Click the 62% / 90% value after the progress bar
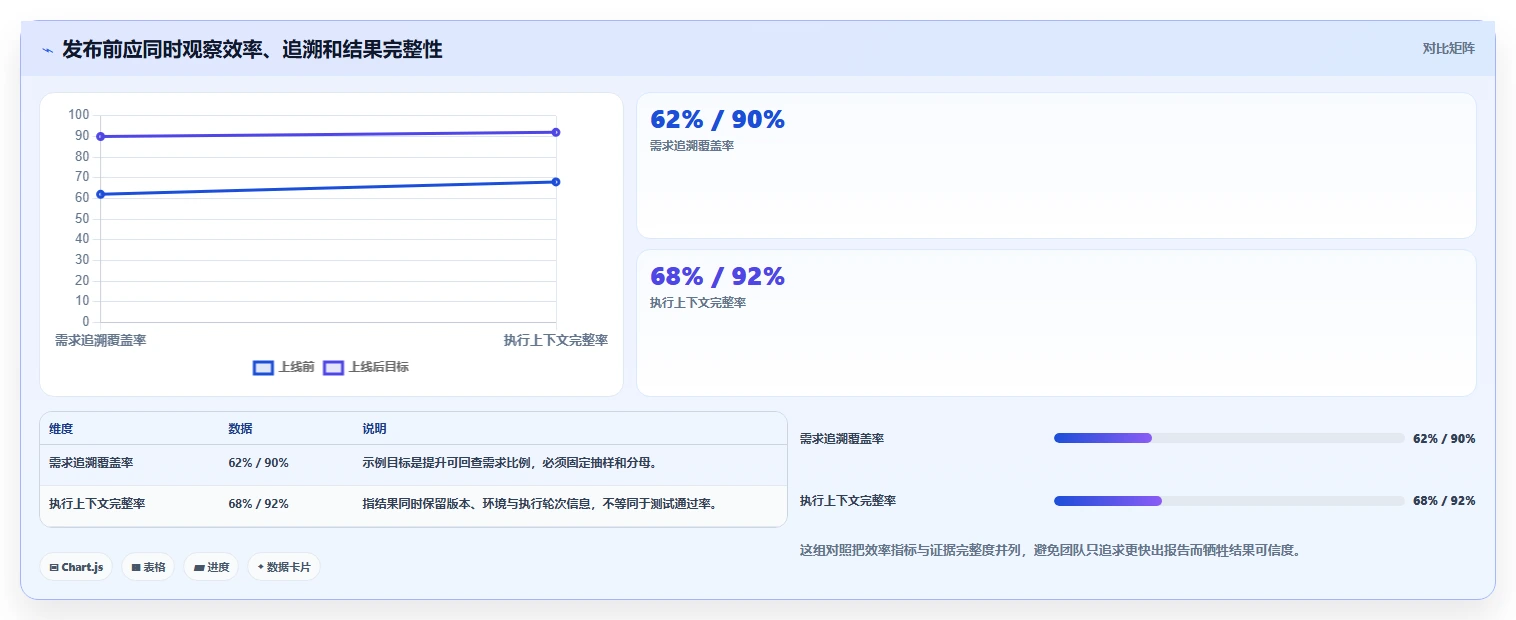The height and width of the screenshot is (620, 1516). click(x=1444, y=439)
